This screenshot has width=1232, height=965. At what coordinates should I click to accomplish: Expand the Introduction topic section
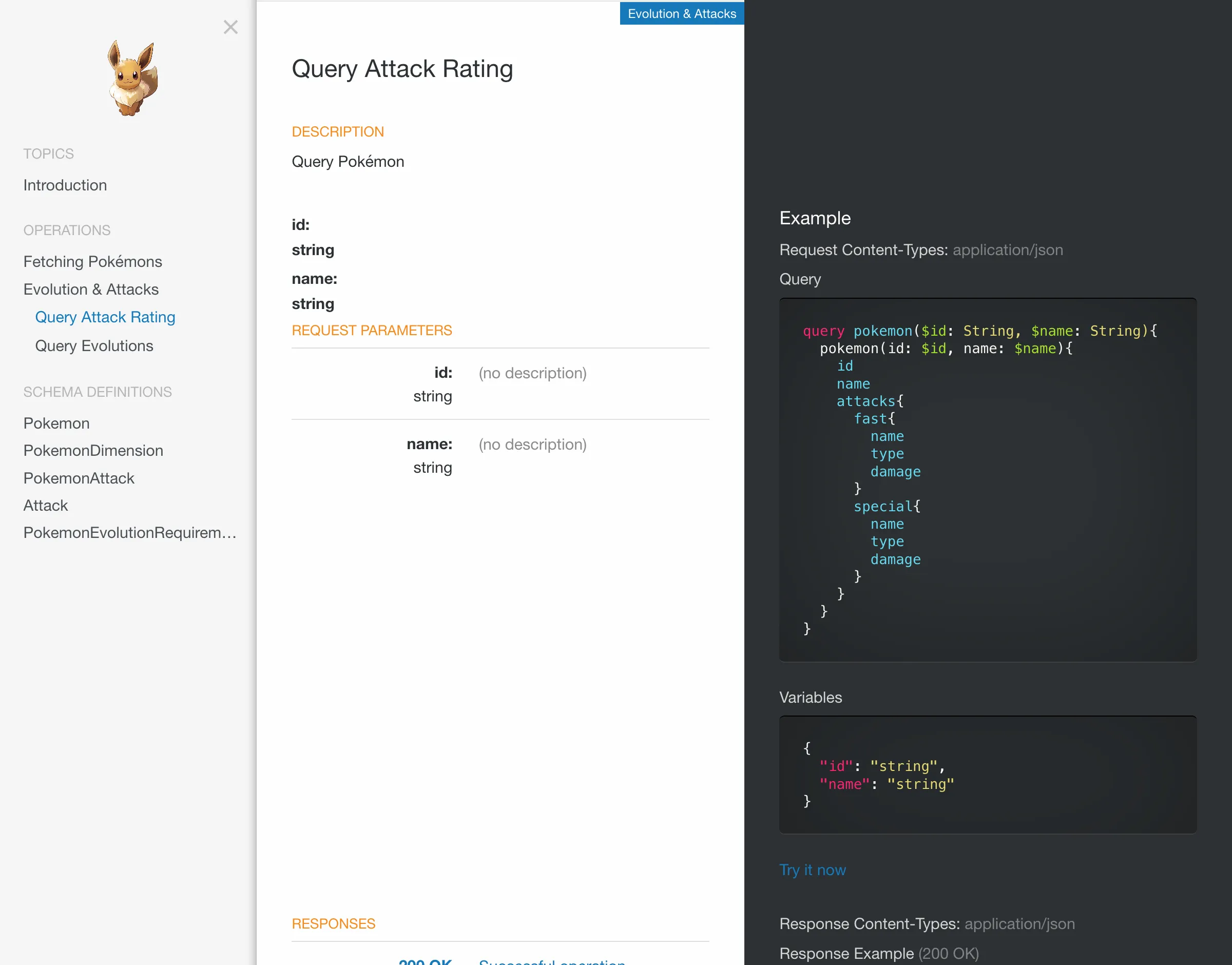65,185
